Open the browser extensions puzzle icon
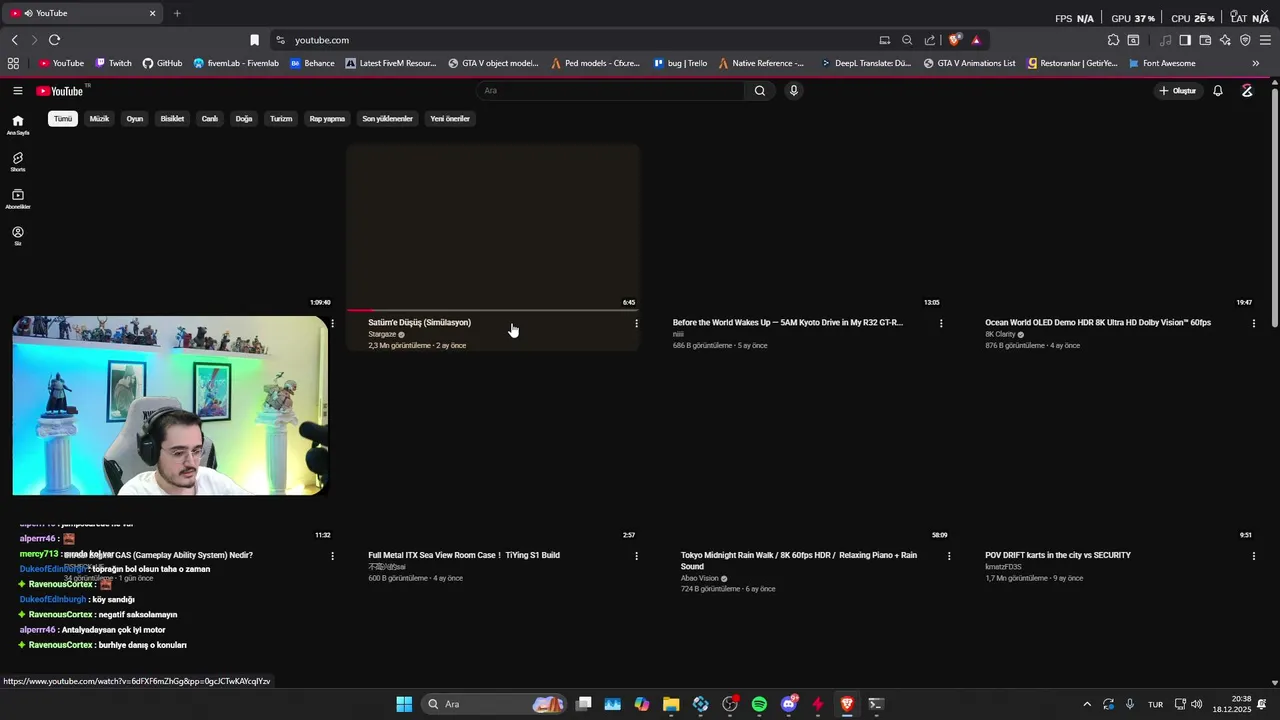 click(1113, 40)
